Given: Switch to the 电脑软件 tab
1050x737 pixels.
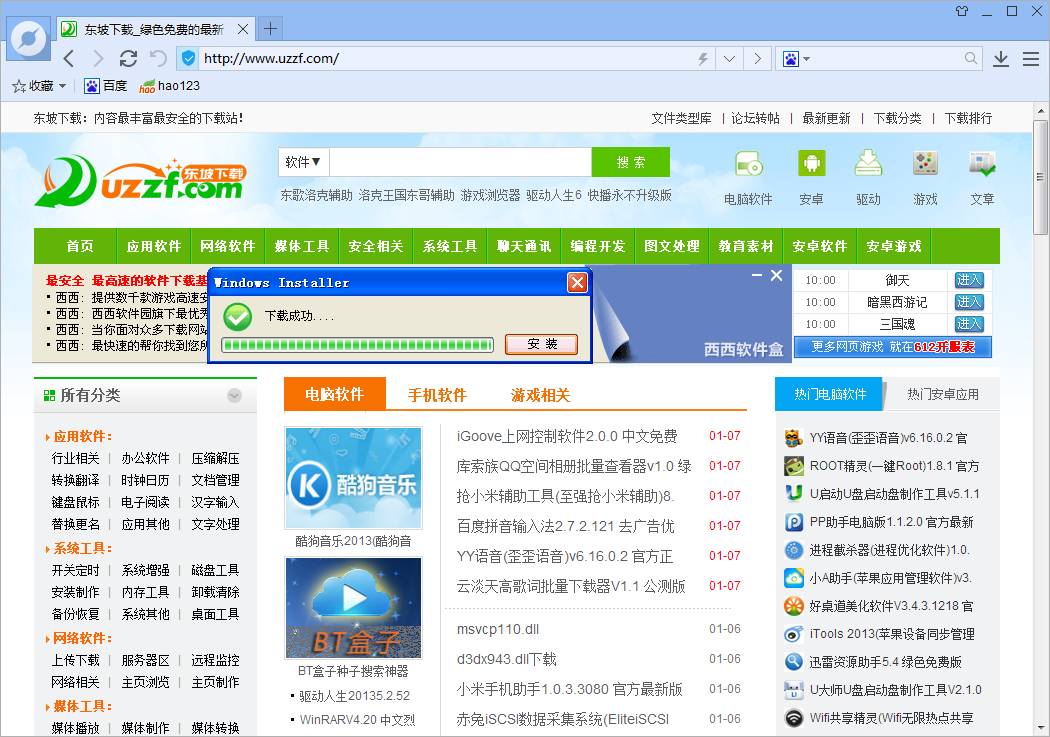Looking at the screenshot, I should point(335,394).
